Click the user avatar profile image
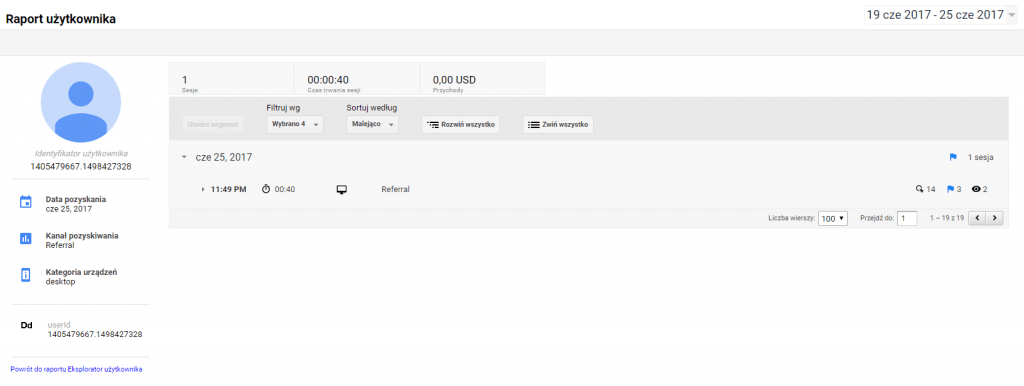Viewport: 1024px width, 386px height. (81, 103)
